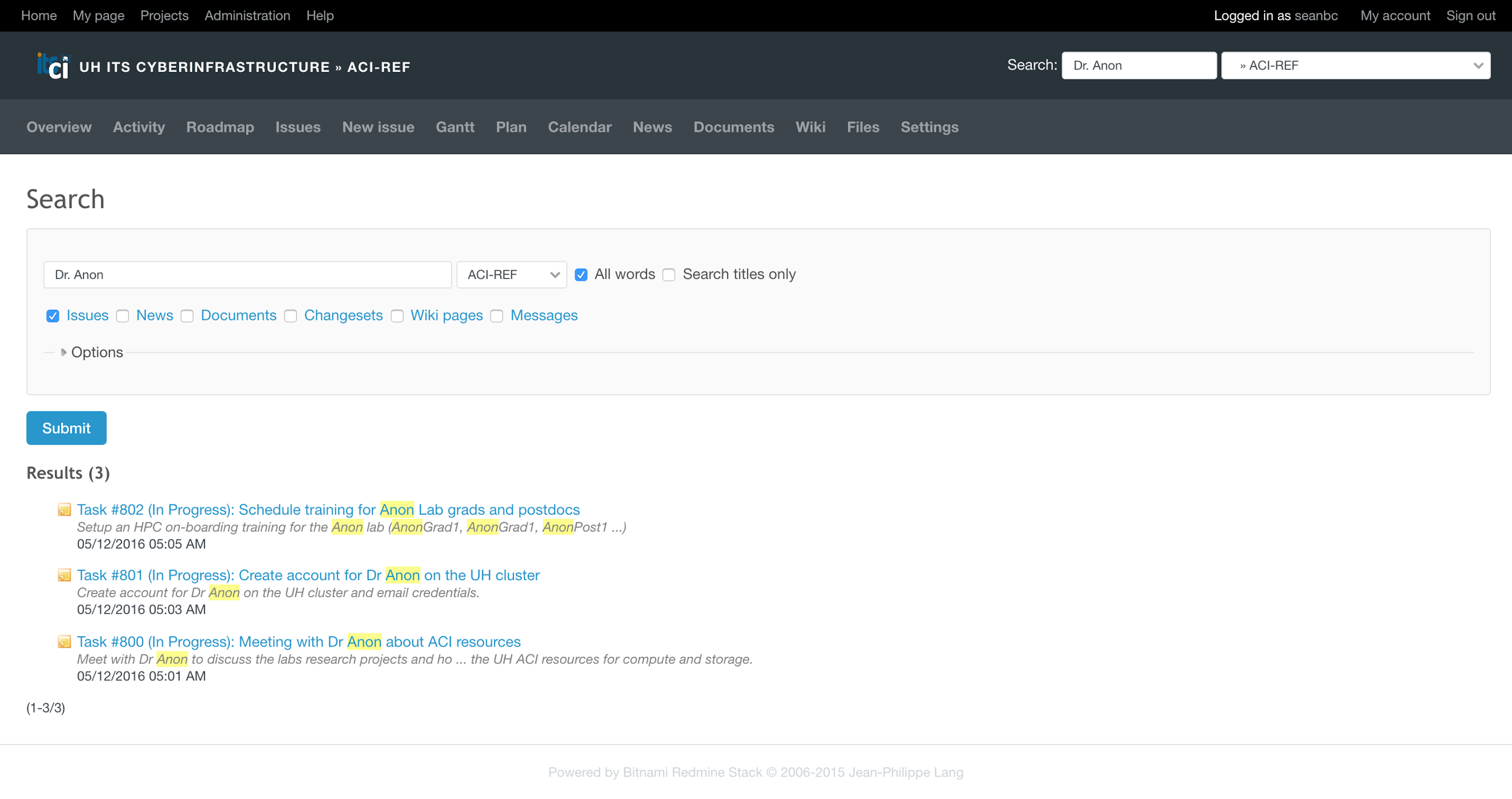1512x799 pixels.
Task: Open the Gantt tab
Action: coord(455,127)
